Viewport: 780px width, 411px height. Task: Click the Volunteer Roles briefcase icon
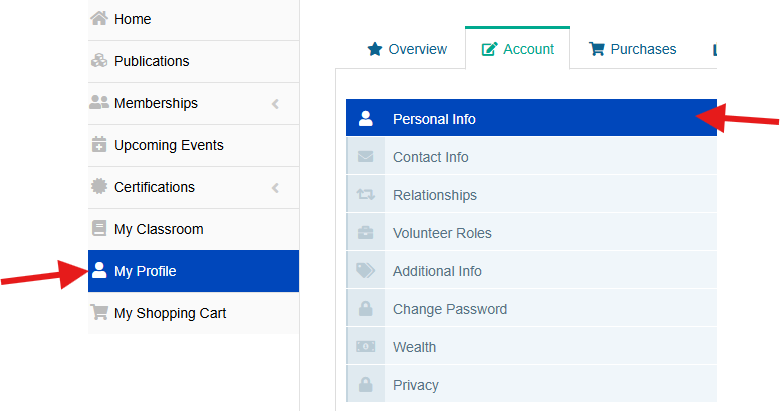click(366, 232)
